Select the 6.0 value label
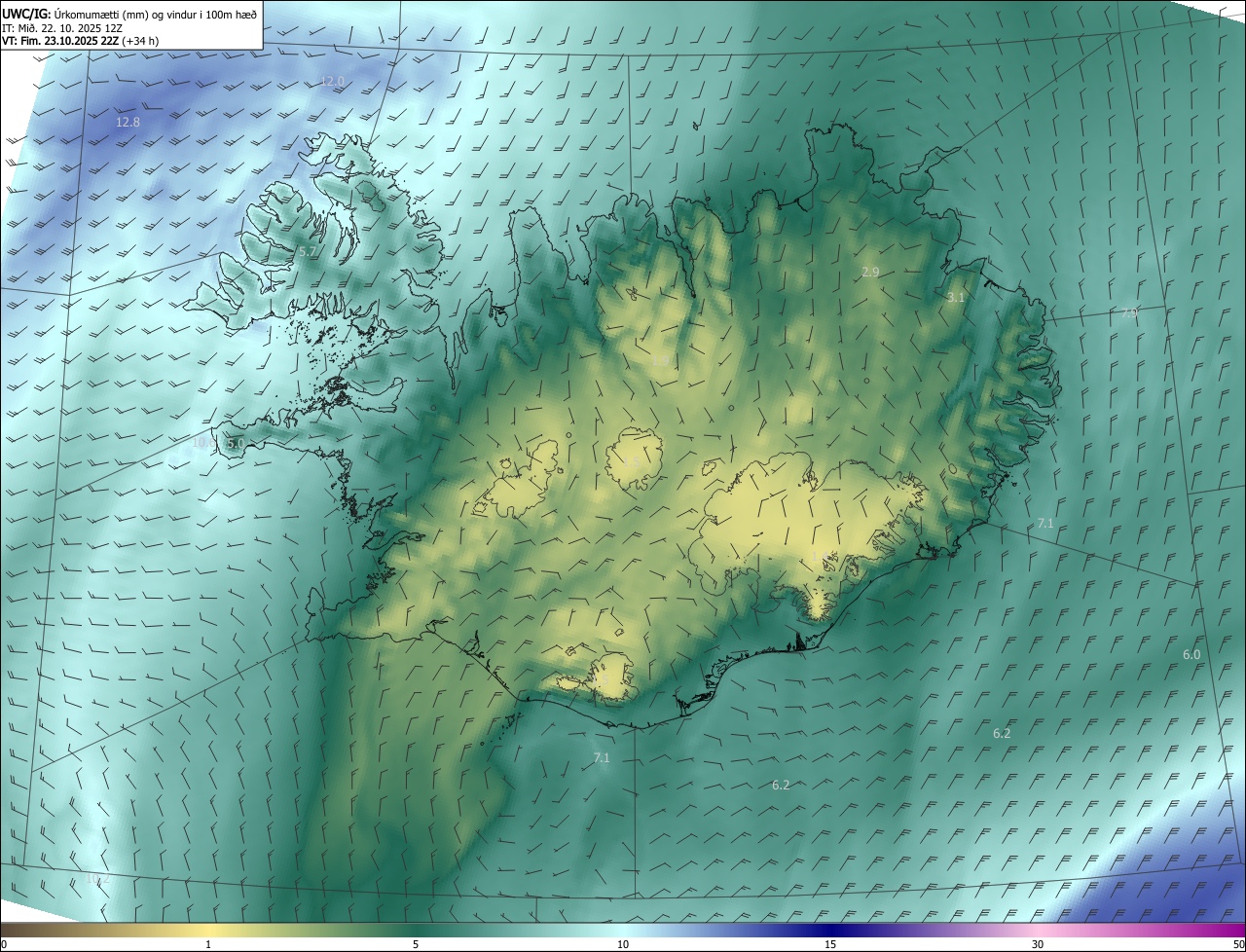1246x952 pixels. tap(1191, 654)
